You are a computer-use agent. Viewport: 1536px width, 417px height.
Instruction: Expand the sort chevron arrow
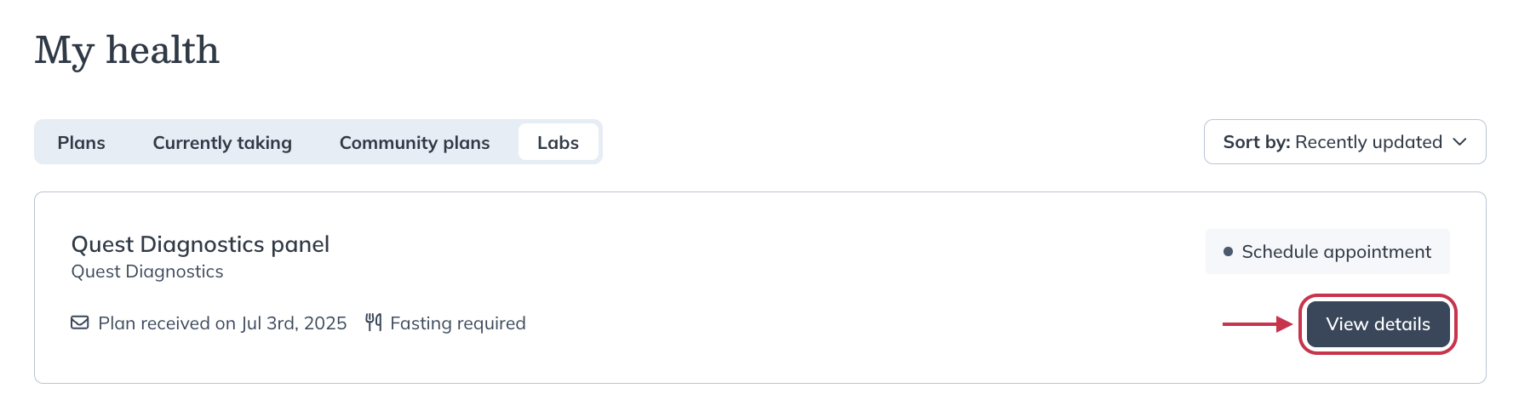pyautogui.click(x=1459, y=142)
